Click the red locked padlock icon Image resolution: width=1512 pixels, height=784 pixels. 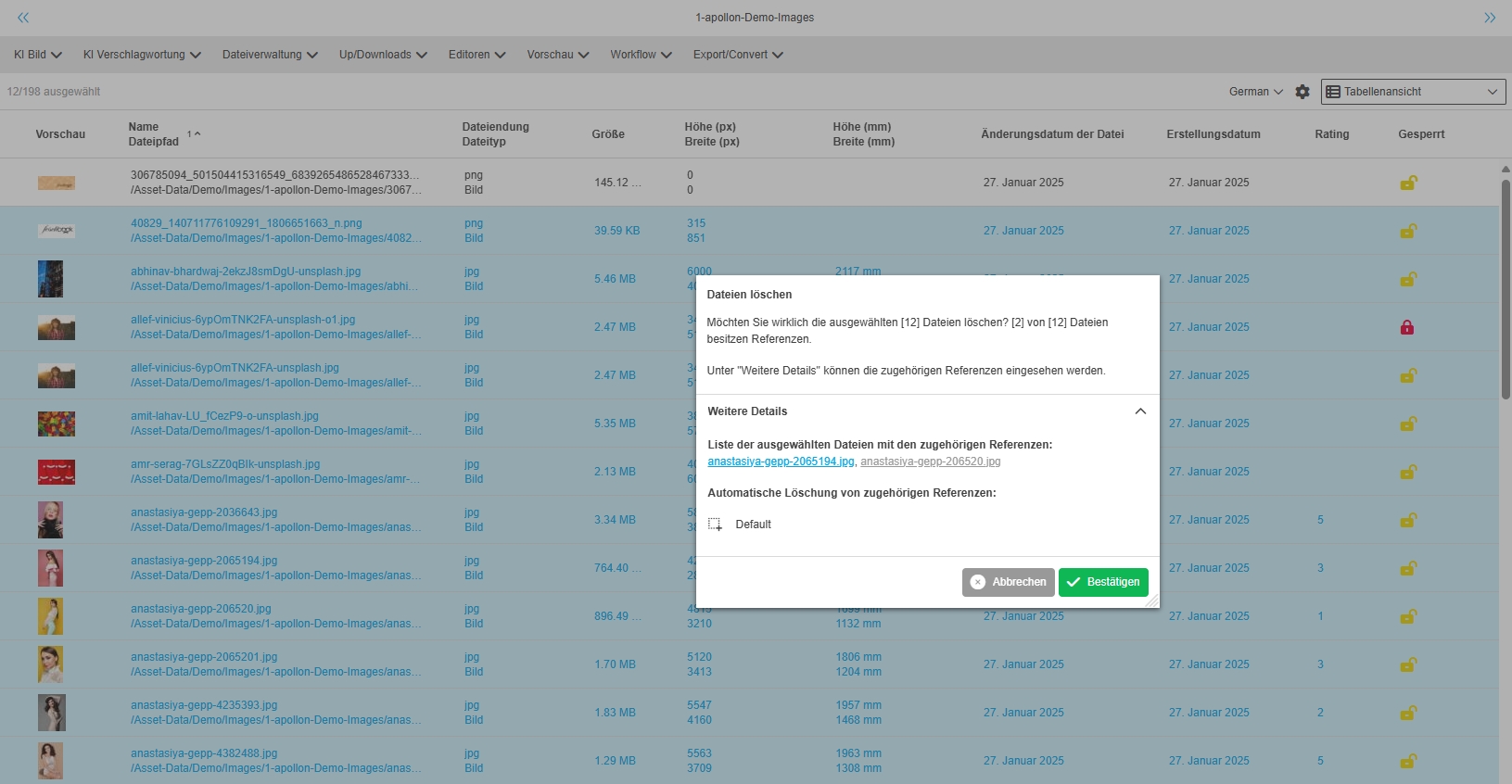coord(1407,327)
